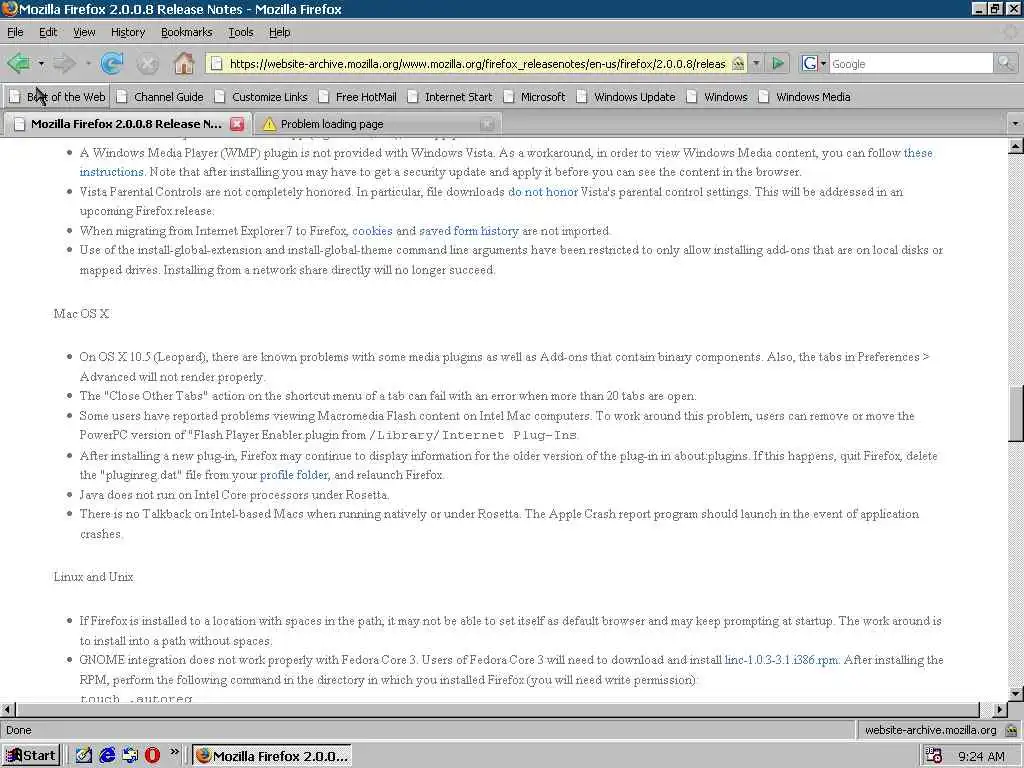Click the page favicon in the address bar
Viewport: 1024px width, 768px height.
coord(216,63)
